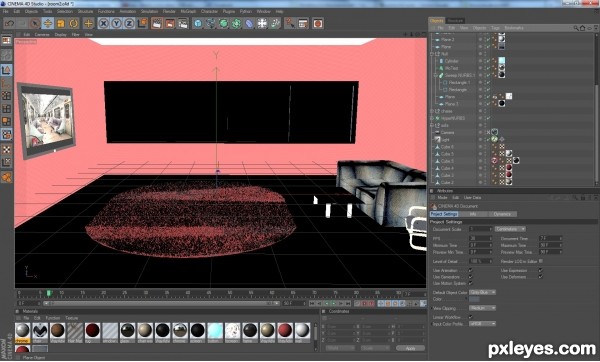600x362 pixels.
Task: Click Render to Picture Viewer icon
Action: click(x=170, y=24)
